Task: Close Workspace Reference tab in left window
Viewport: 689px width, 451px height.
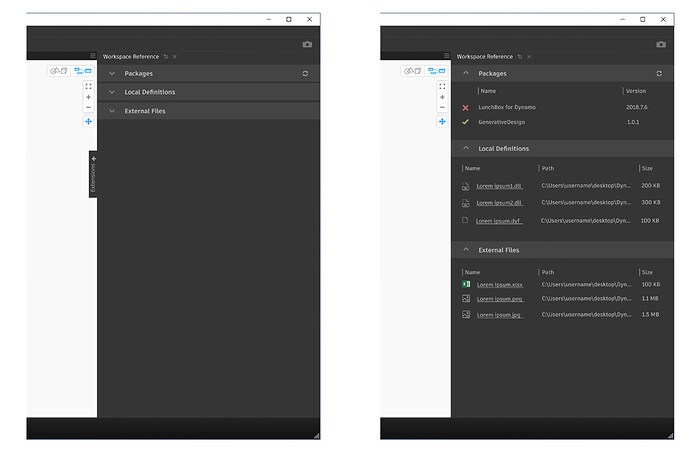Action: (x=174, y=57)
